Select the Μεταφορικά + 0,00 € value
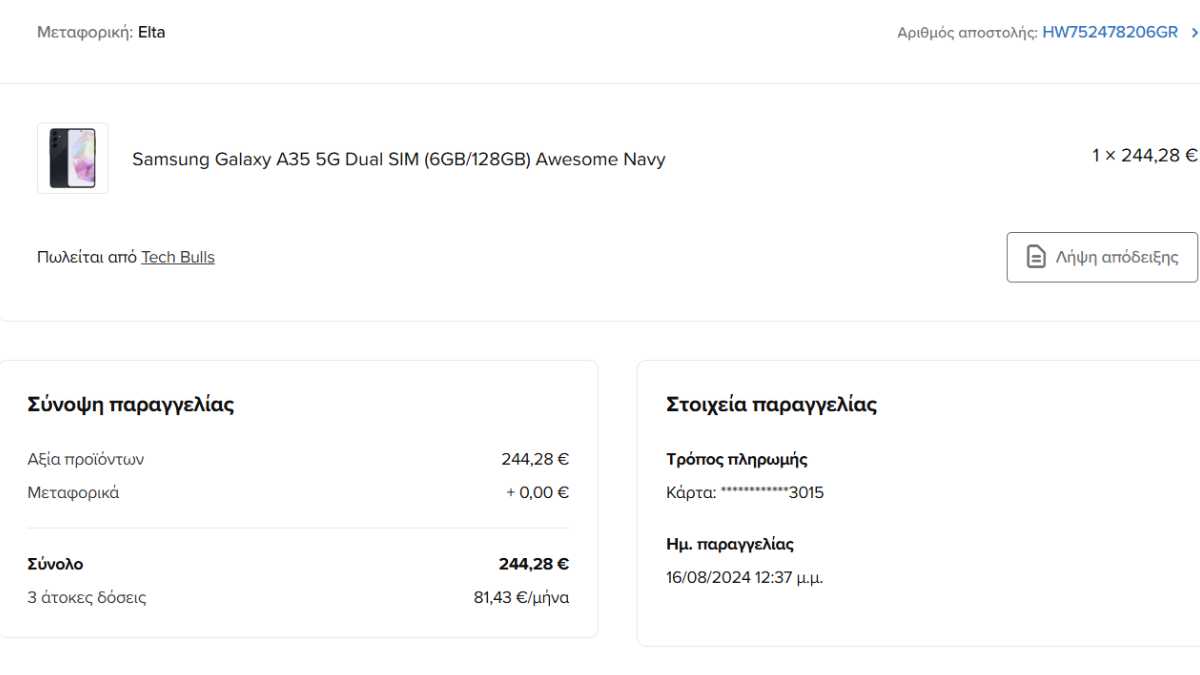Image resolution: width=1200 pixels, height=675 pixels. (x=537, y=493)
